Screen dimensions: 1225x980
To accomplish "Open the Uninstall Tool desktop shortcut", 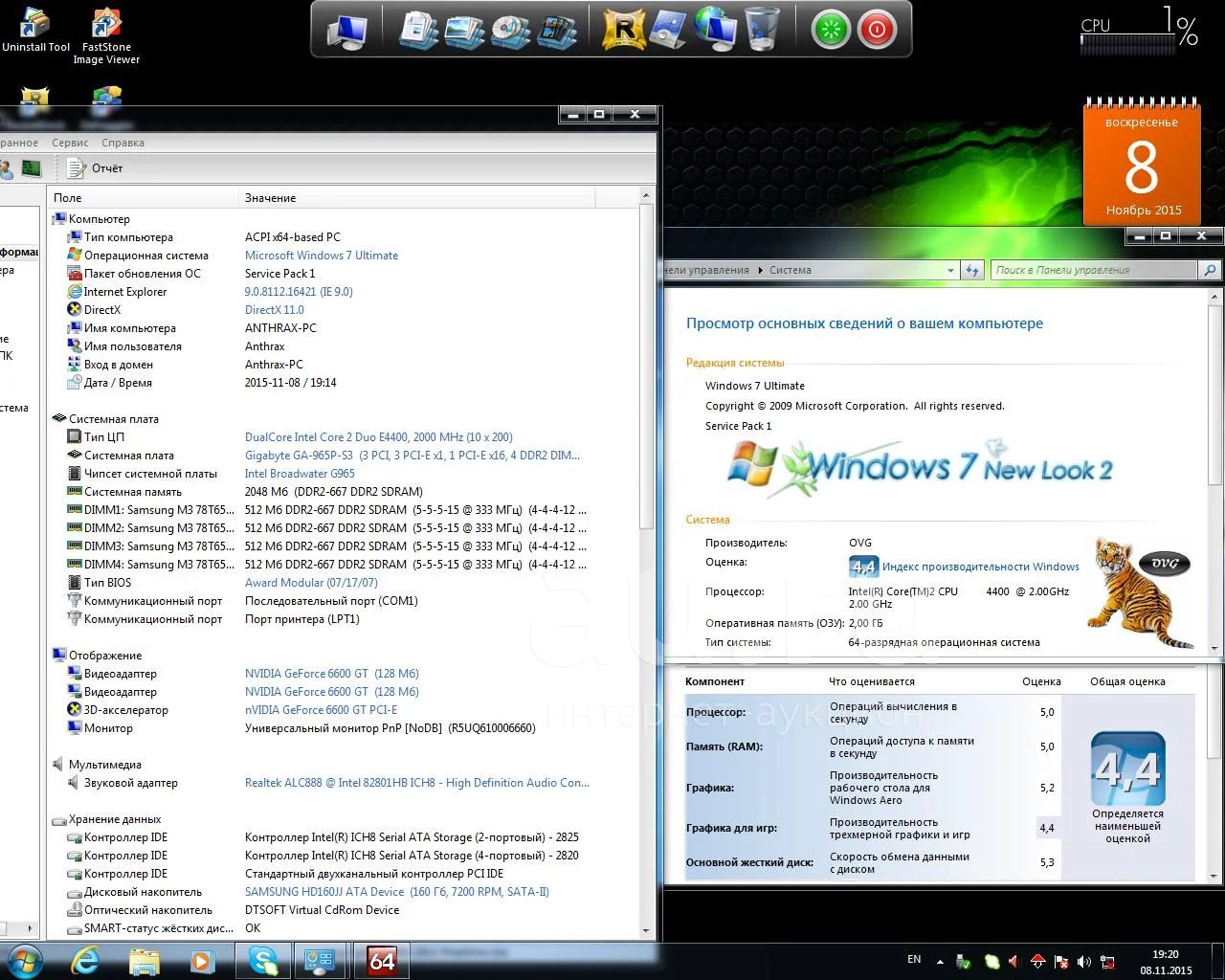I will 35,30.
